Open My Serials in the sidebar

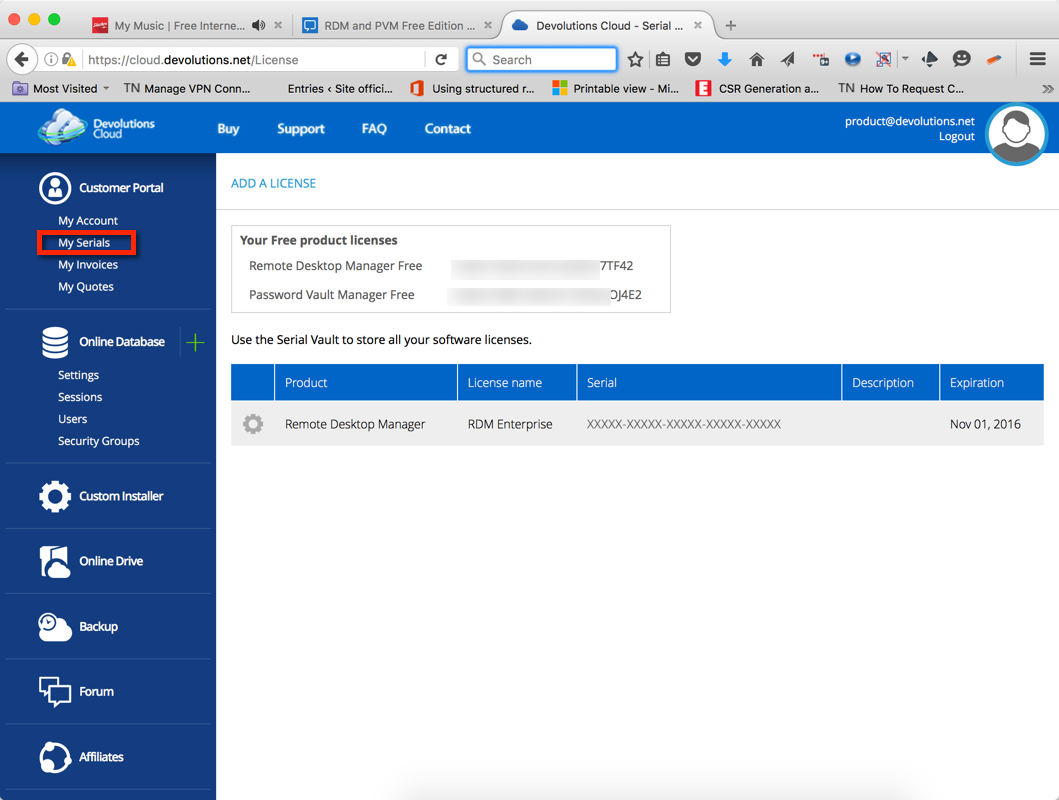84,242
